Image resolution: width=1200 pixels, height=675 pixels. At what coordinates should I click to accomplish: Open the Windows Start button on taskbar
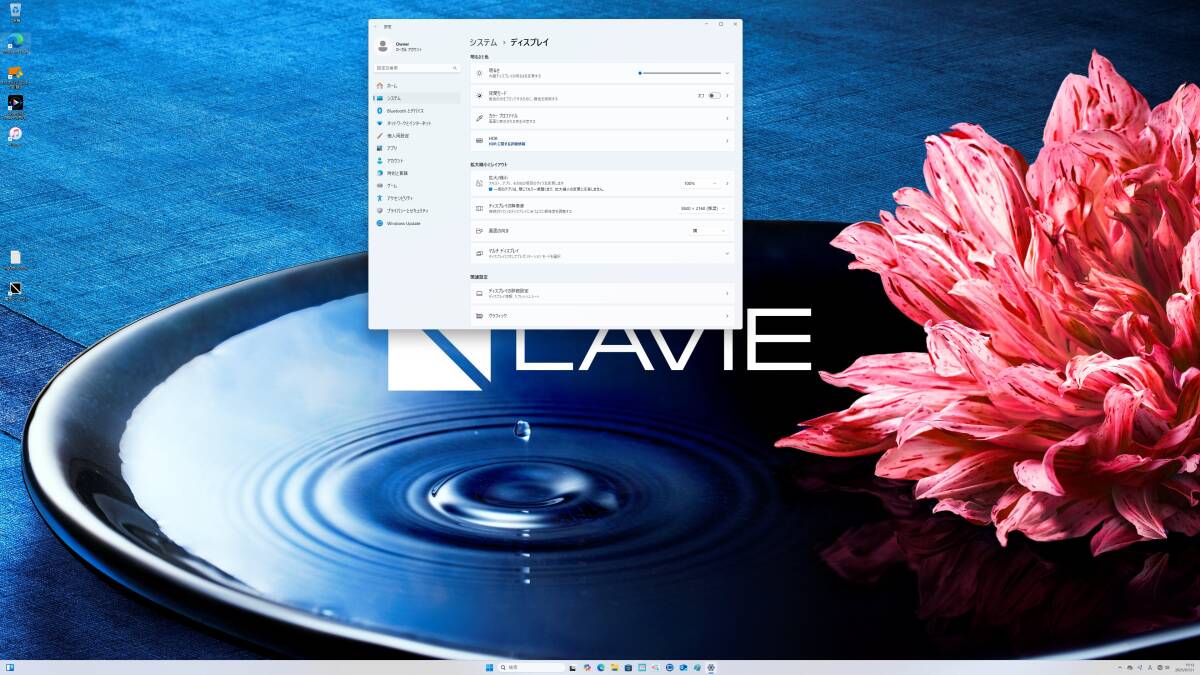489,667
